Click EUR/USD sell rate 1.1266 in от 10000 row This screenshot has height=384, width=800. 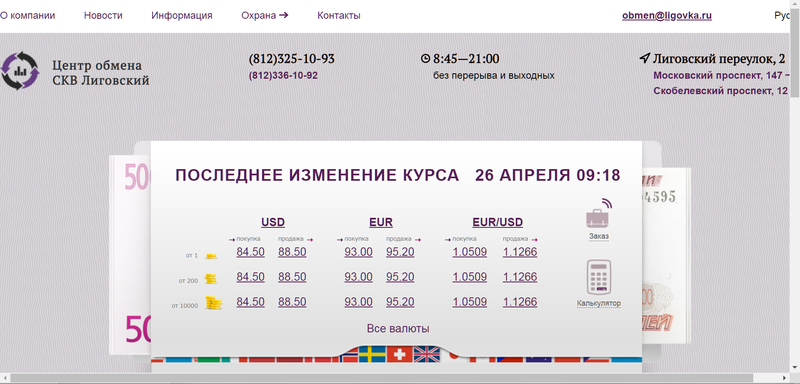point(520,302)
